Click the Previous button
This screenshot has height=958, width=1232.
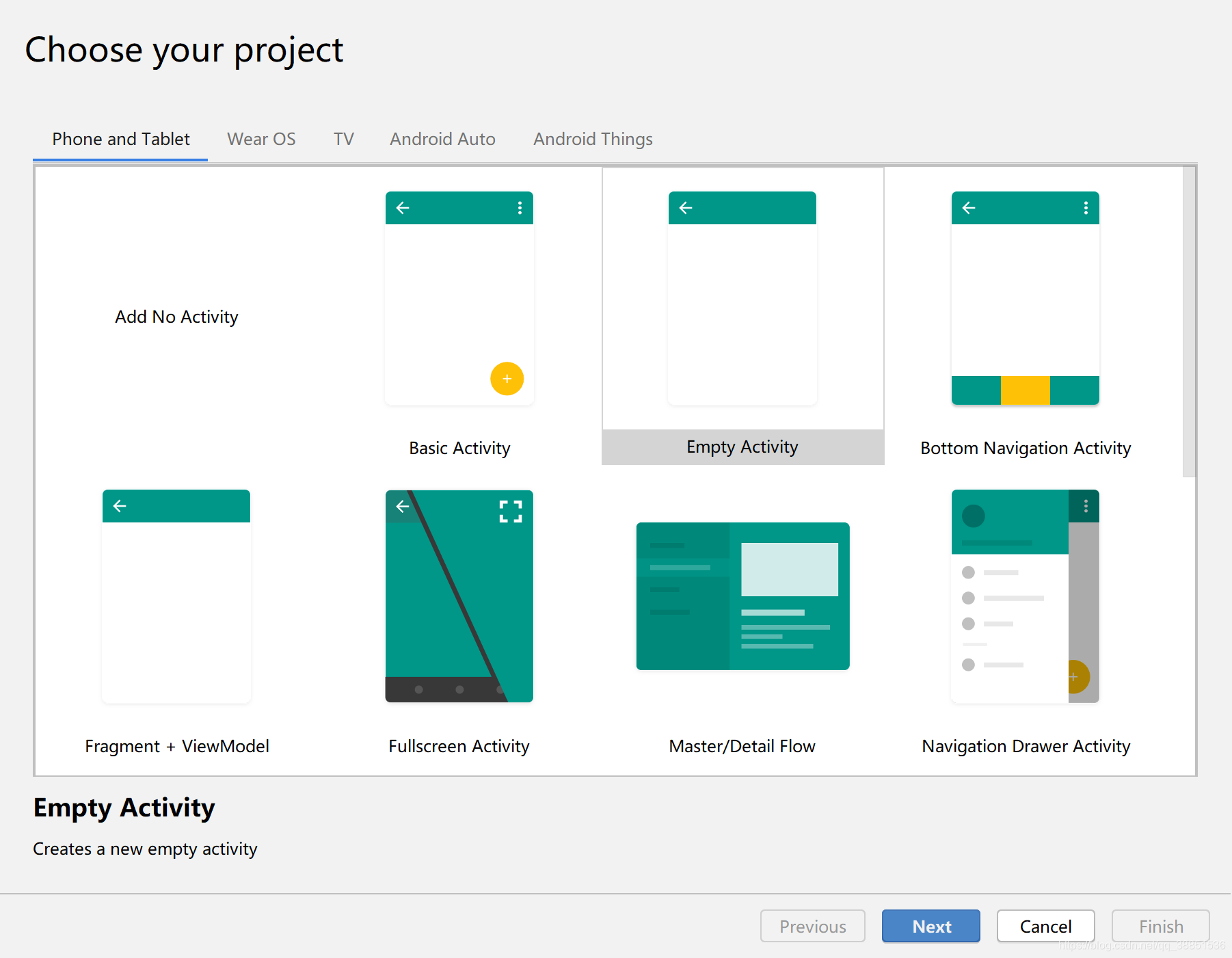click(813, 927)
